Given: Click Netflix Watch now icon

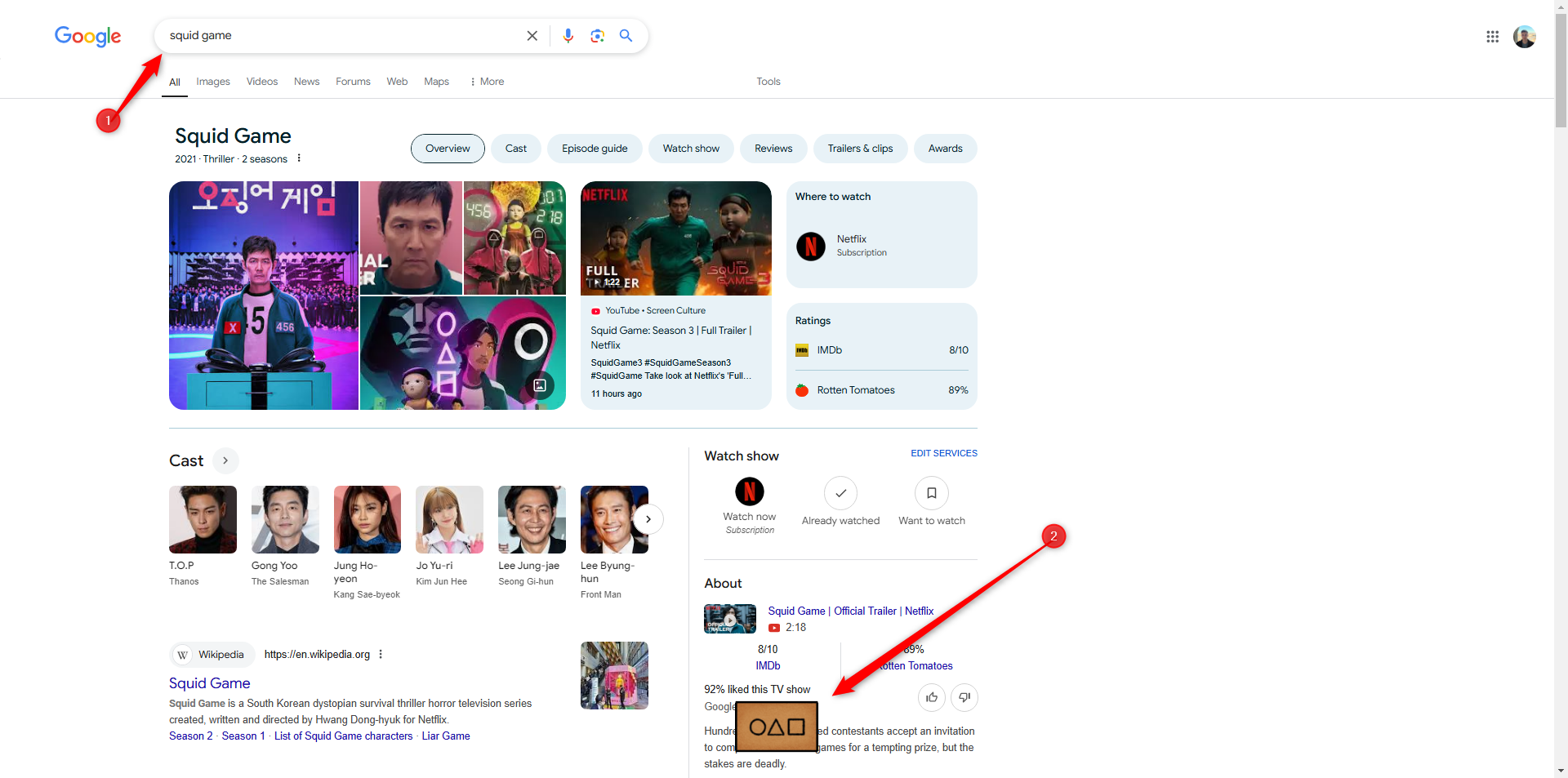Looking at the screenshot, I should click(x=750, y=491).
